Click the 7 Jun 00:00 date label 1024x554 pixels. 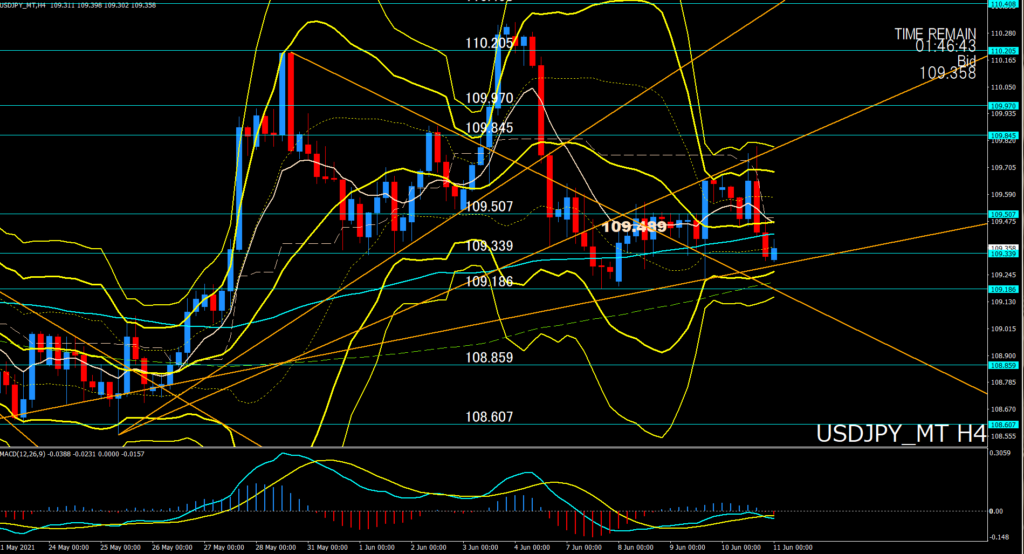584,547
